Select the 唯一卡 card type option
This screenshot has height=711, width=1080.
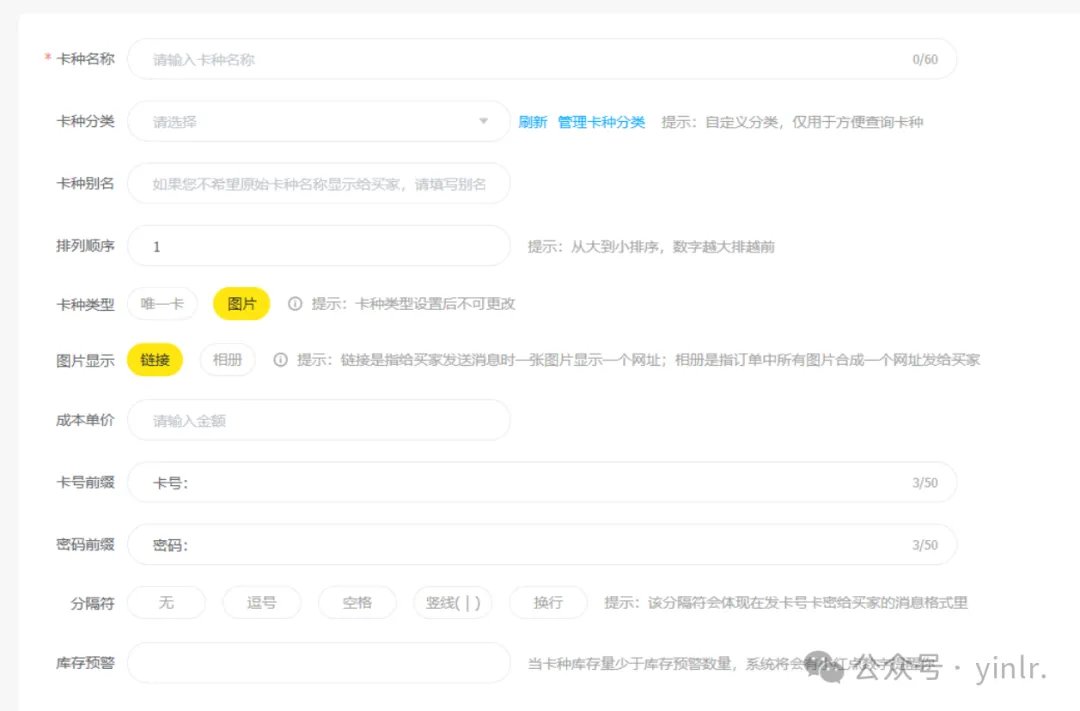163,304
